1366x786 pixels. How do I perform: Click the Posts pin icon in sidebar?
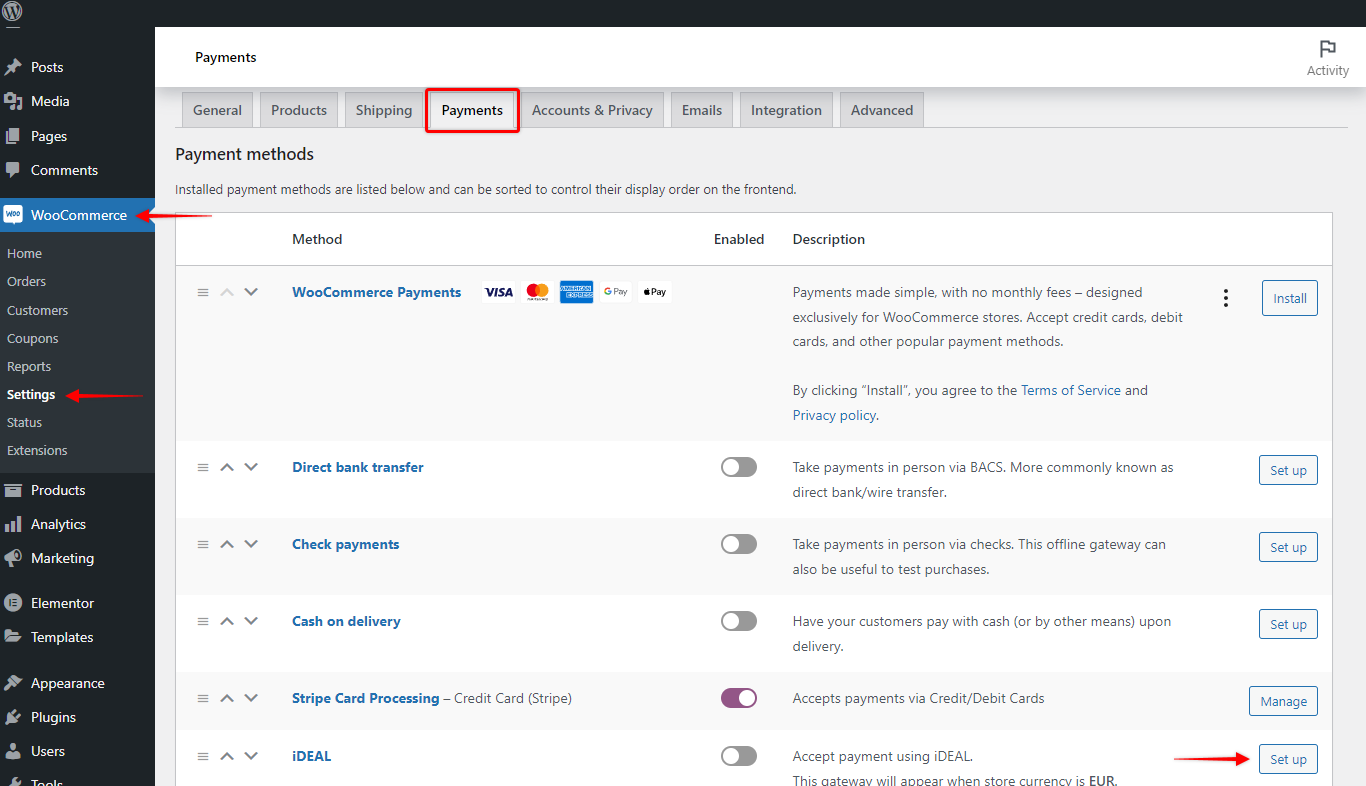point(13,67)
